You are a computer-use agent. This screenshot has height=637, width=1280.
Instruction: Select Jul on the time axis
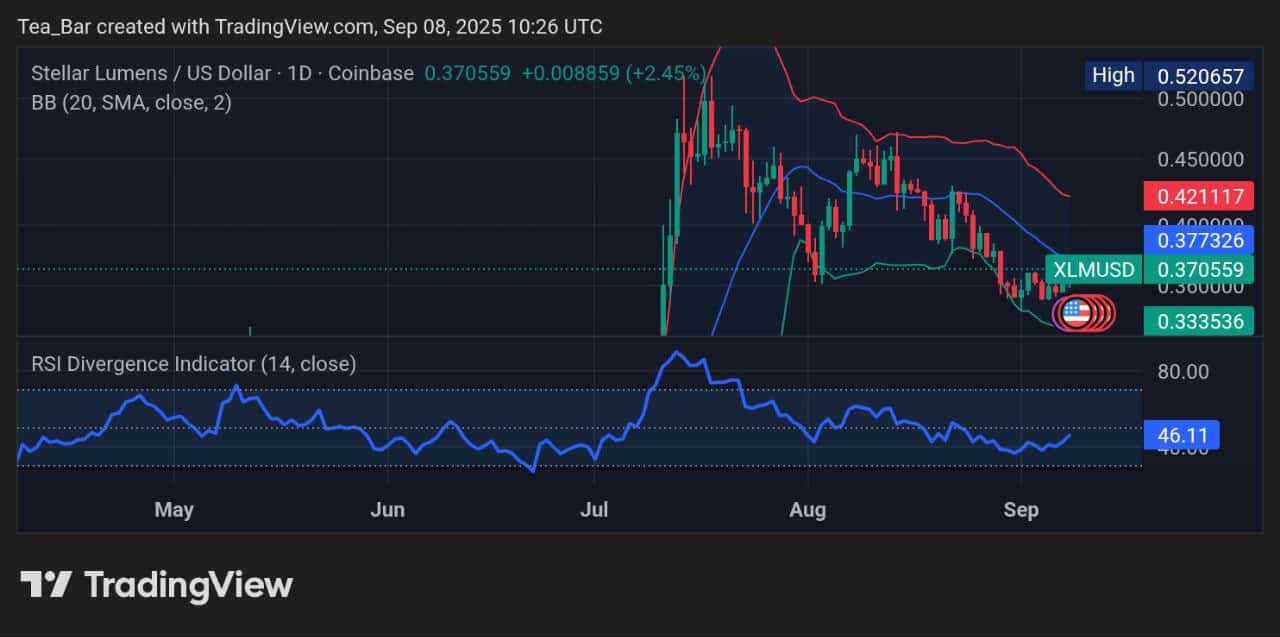point(594,510)
